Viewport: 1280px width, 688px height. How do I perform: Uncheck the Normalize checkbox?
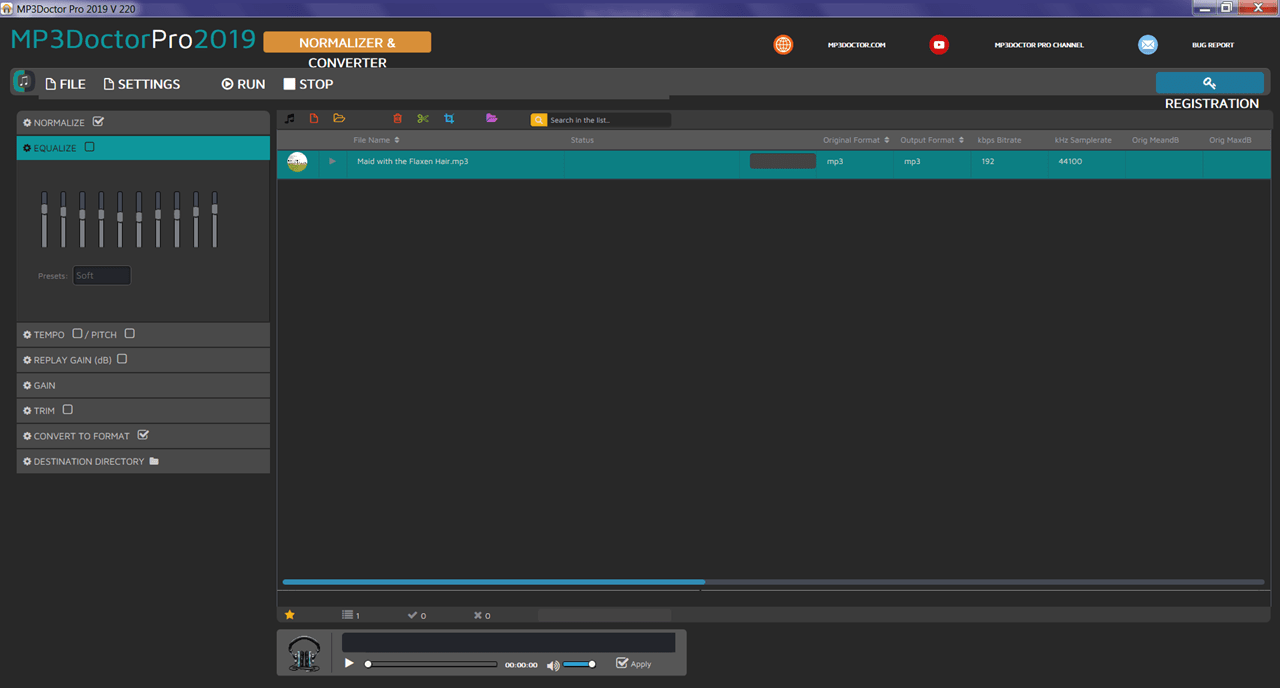tap(98, 122)
